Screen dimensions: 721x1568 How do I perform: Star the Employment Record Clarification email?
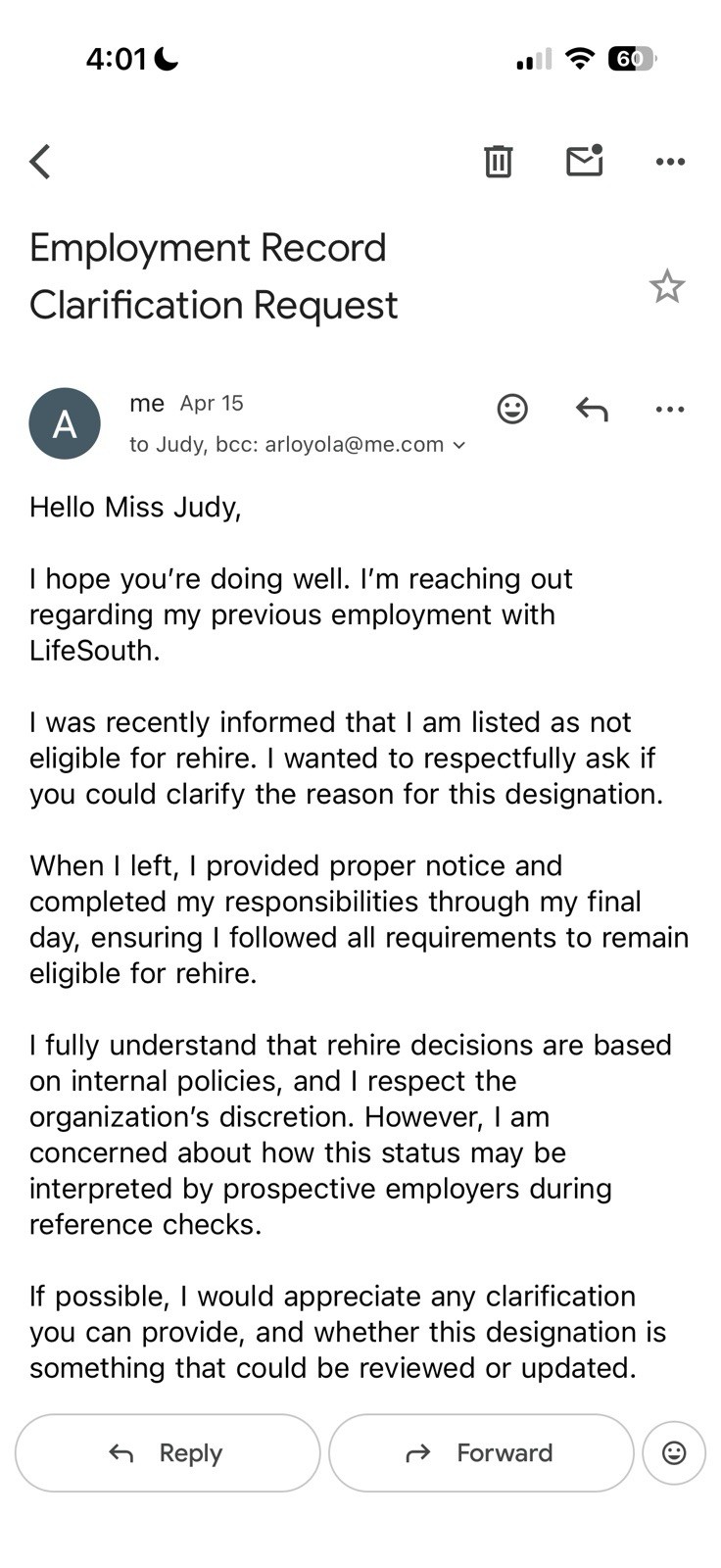[x=667, y=286]
